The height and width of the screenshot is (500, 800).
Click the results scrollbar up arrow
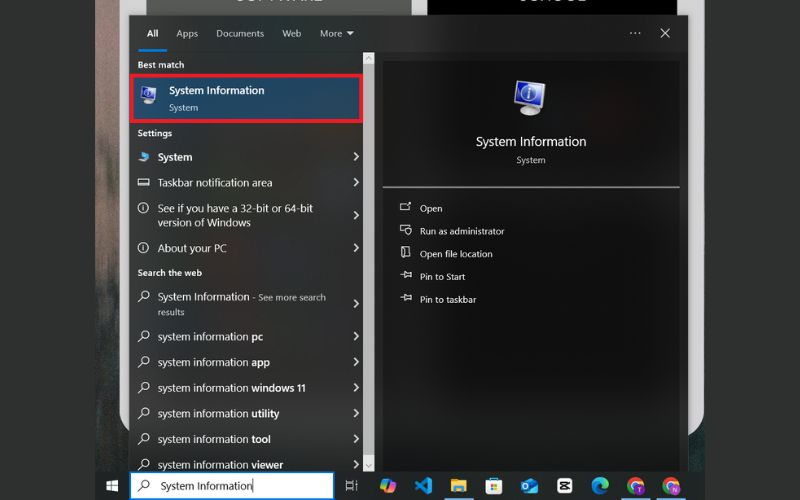pos(368,59)
